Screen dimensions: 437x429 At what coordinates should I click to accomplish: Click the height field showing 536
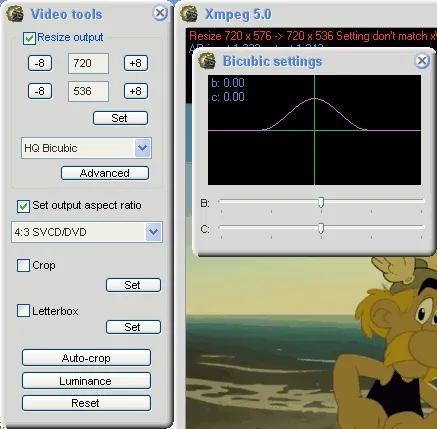pyautogui.click(x=88, y=91)
